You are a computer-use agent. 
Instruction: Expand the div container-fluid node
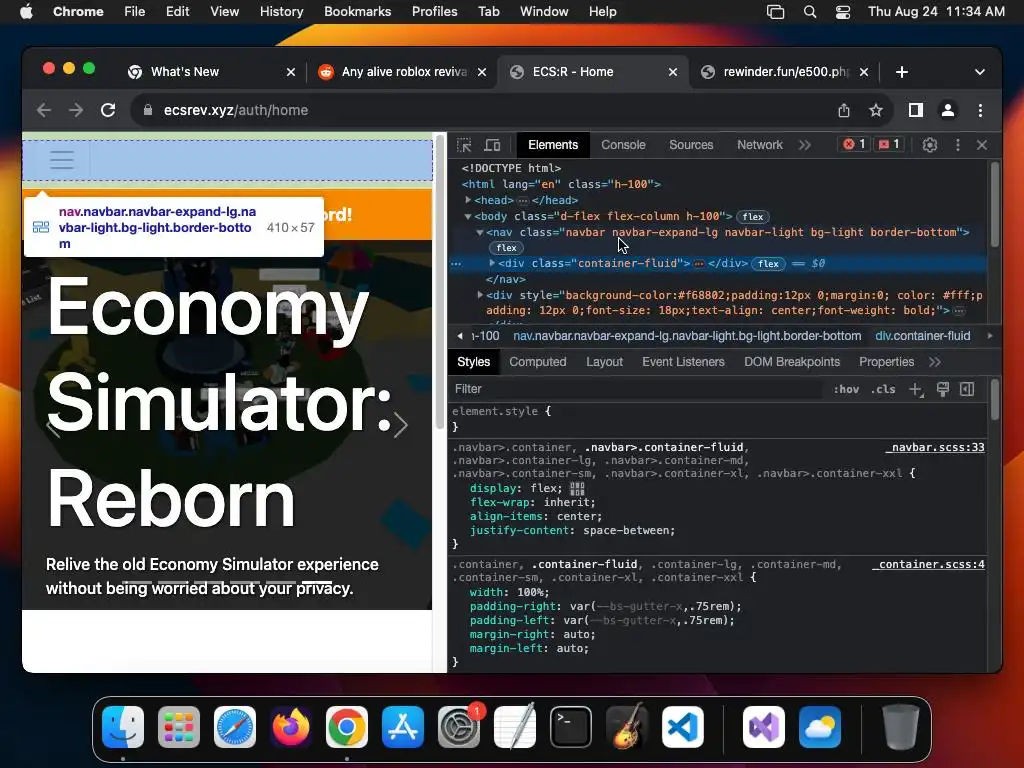tap(492, 263)
